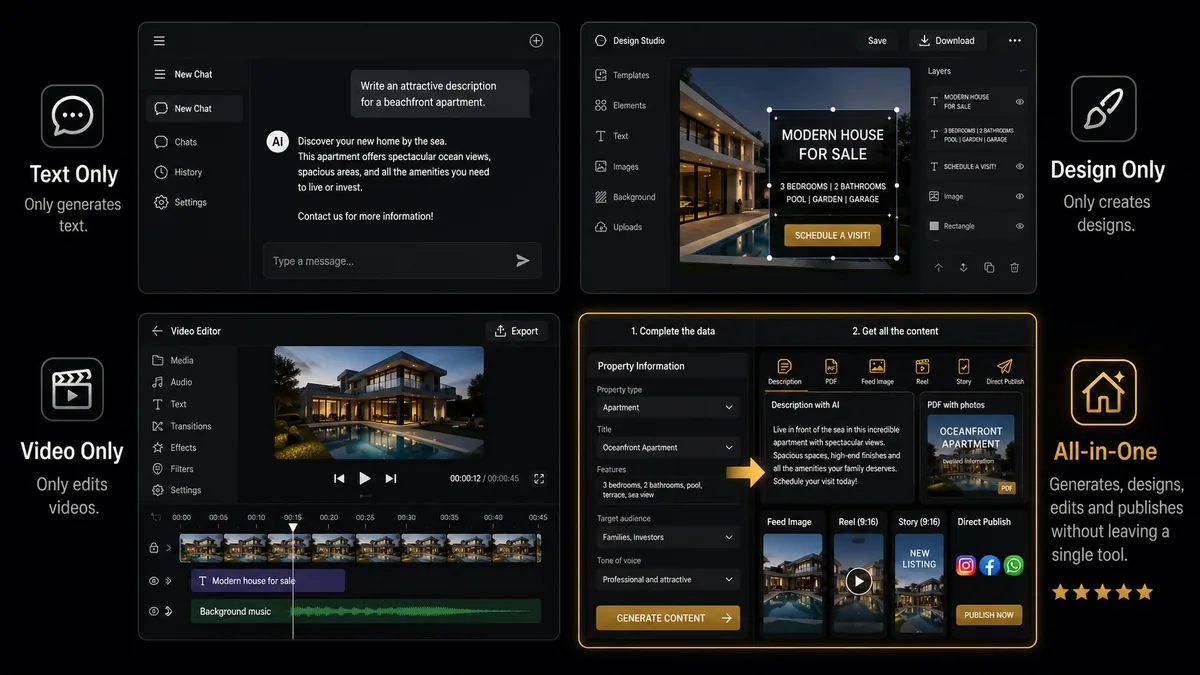Viewport: 1200px width, 675px height.
Task: Switch to the Feed Image tab
Action: (x=877, y=372)
